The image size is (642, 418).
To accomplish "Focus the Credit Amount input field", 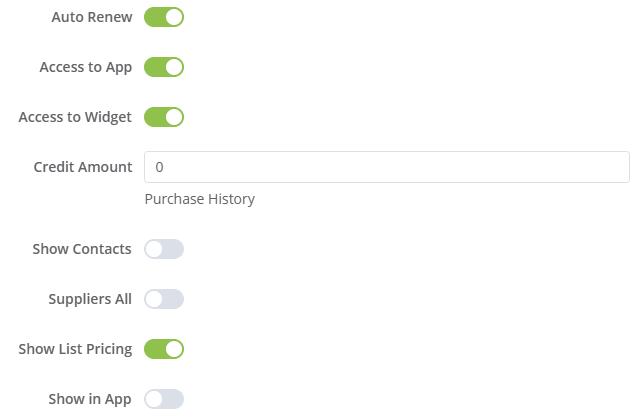I will tap(386, 167).
